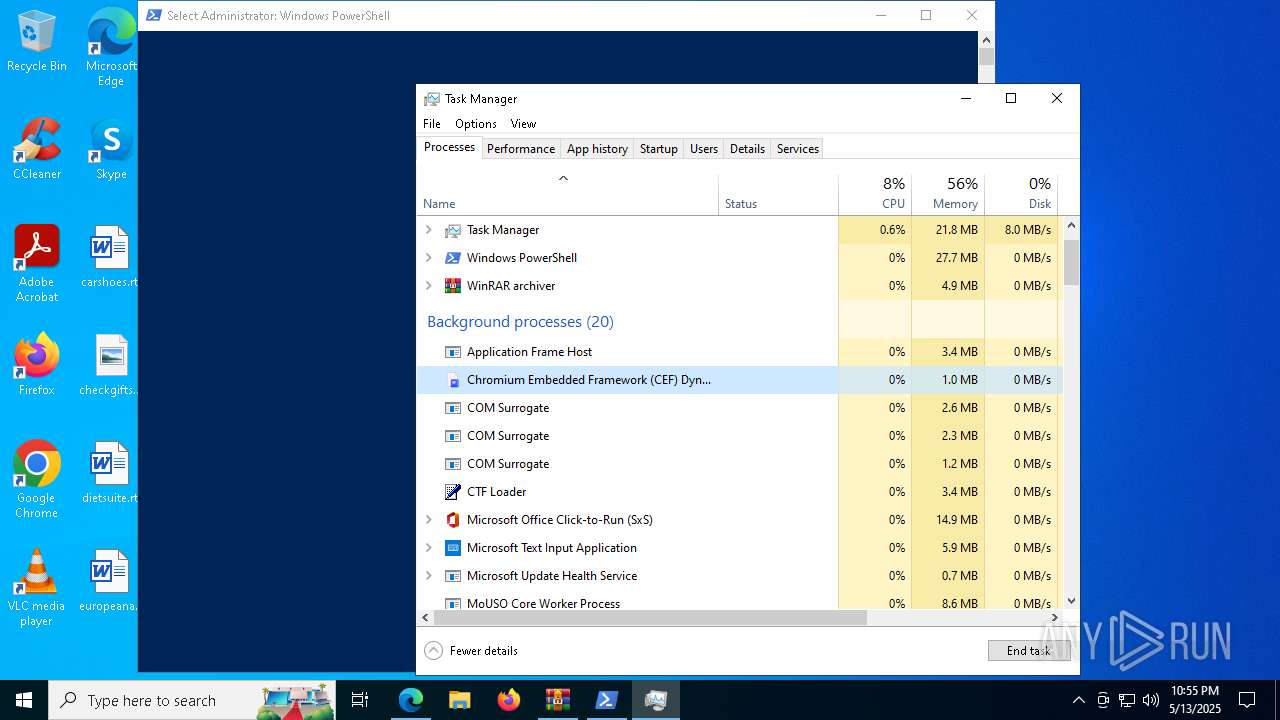
Task: Switch to the Startup tab
Action: point(659,149)
